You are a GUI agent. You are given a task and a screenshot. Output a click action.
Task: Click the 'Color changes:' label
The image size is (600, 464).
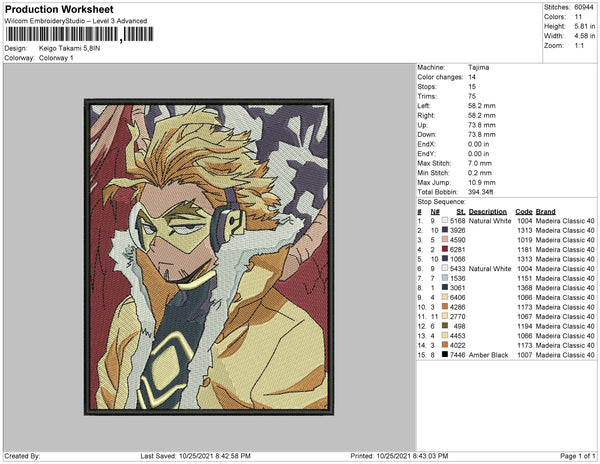pos(440,77)
